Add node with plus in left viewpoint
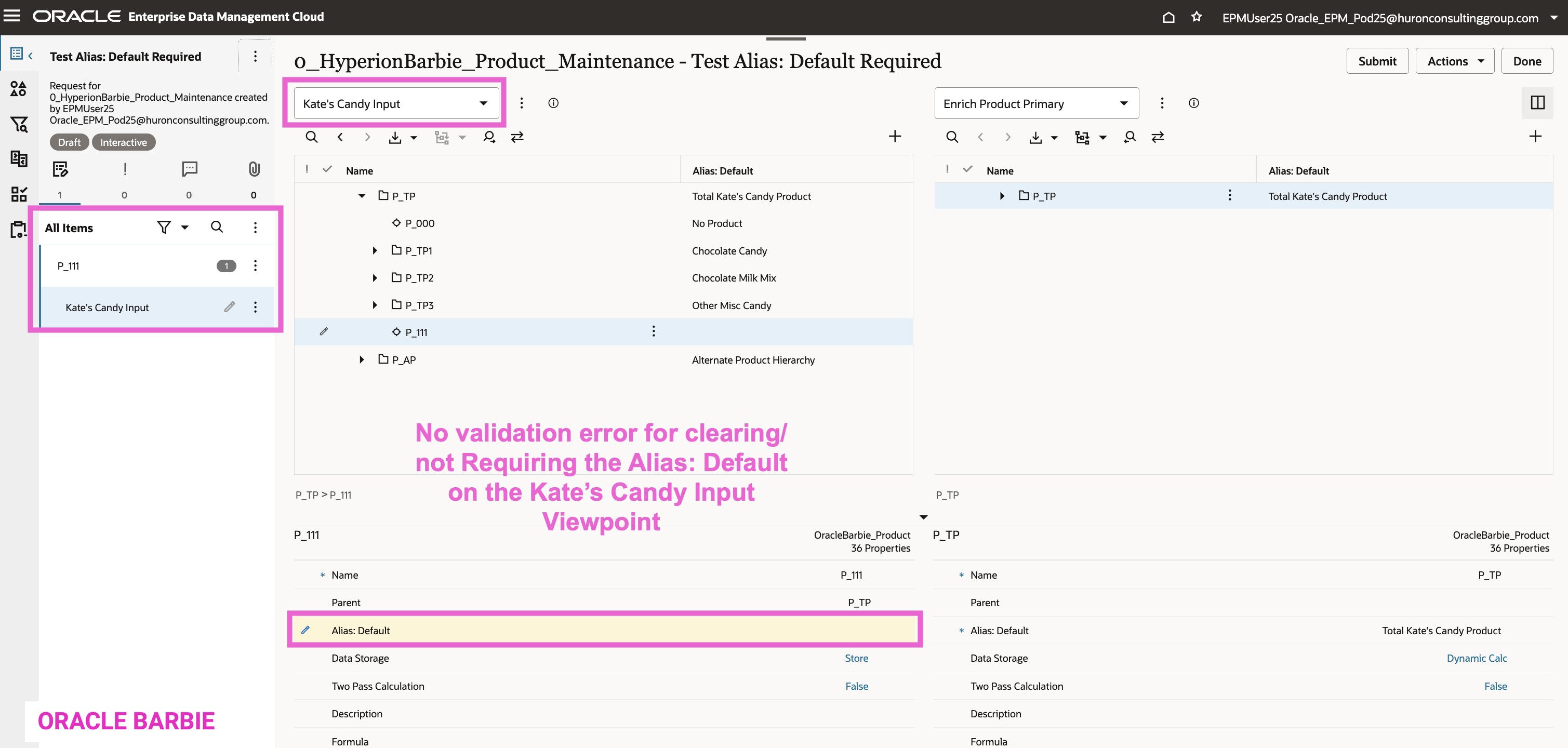Screen dimensions: 1568x748 coord(894,136)
